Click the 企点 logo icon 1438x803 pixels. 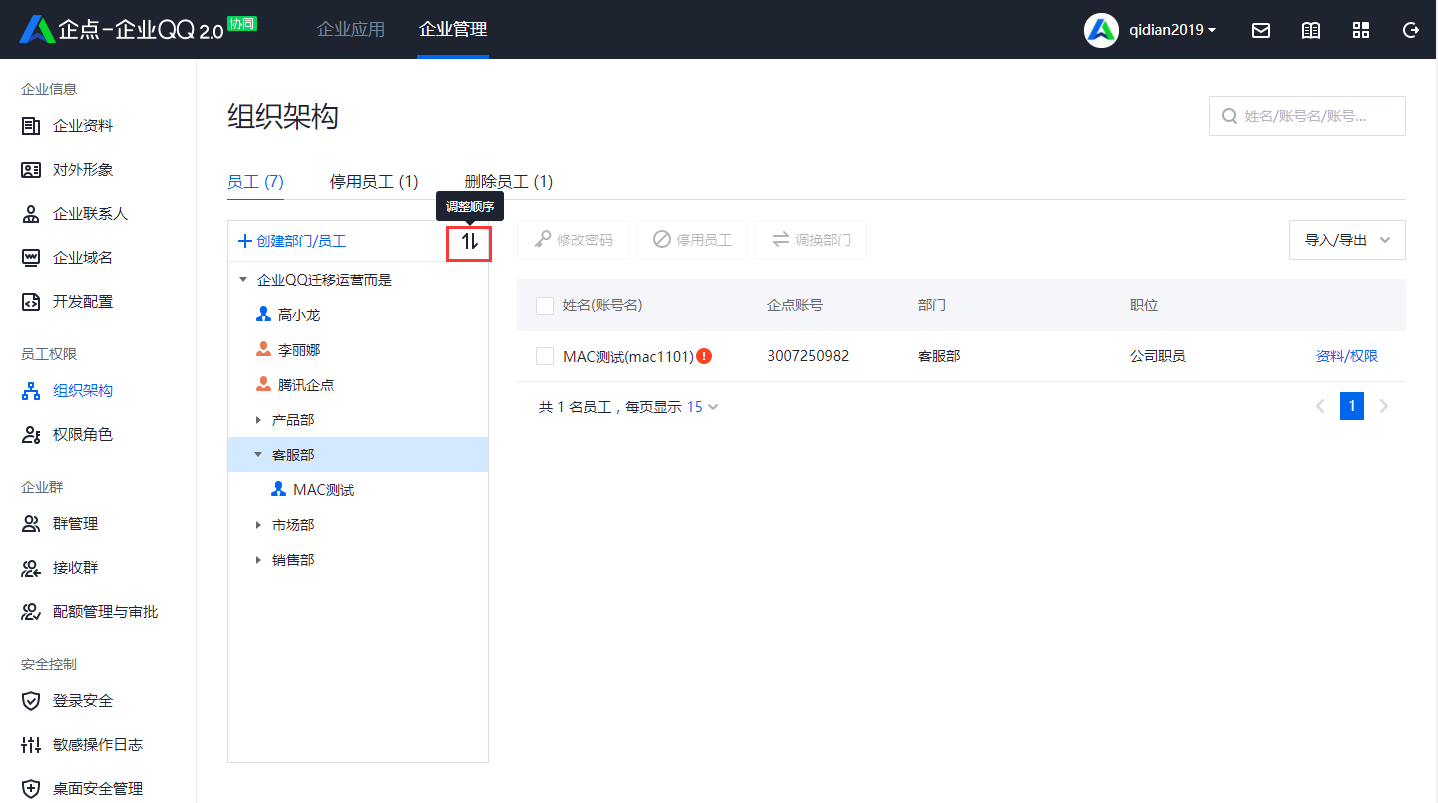click(x=37, y=30)
